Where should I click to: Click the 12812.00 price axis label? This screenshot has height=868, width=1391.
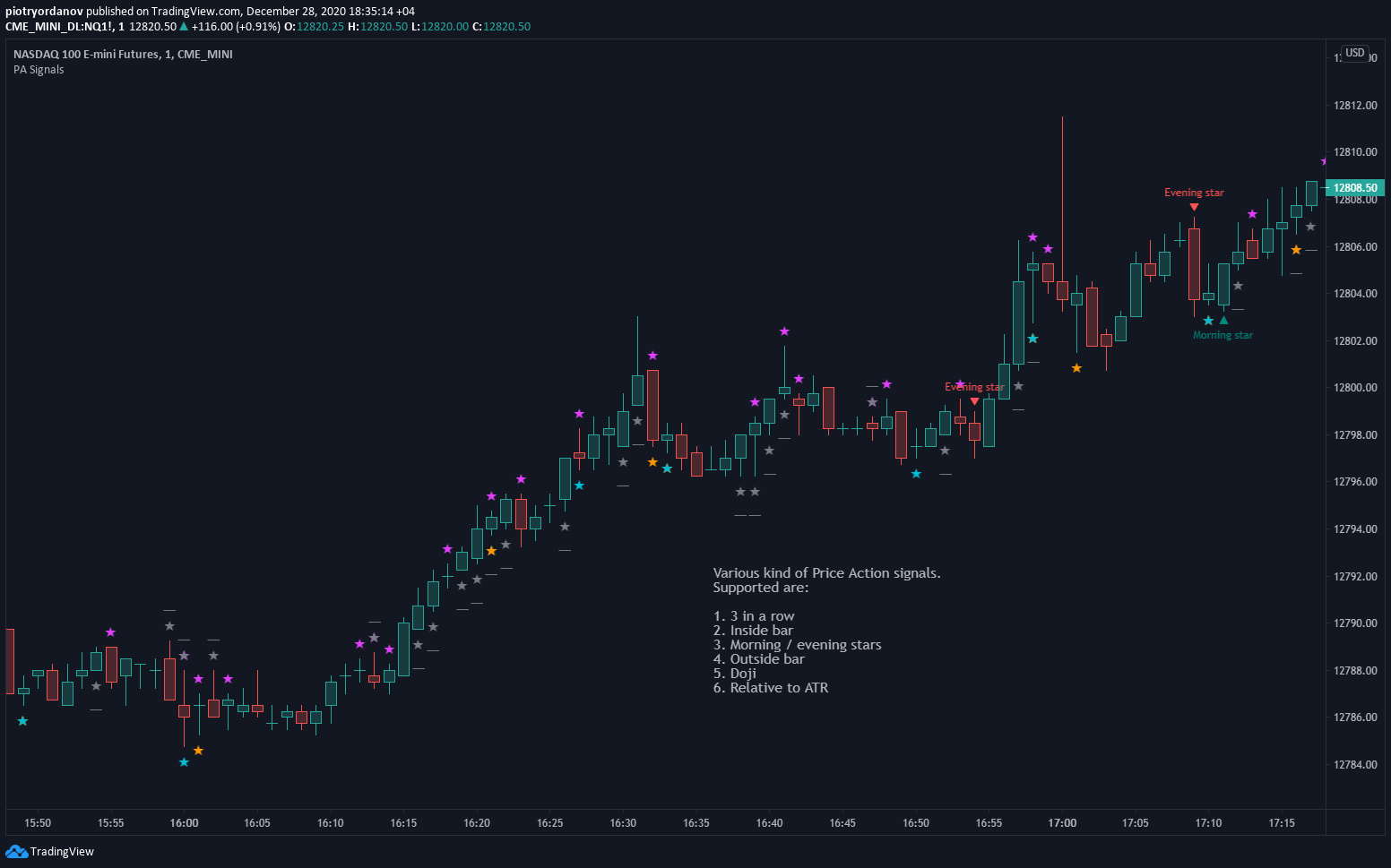point(1355,106)
